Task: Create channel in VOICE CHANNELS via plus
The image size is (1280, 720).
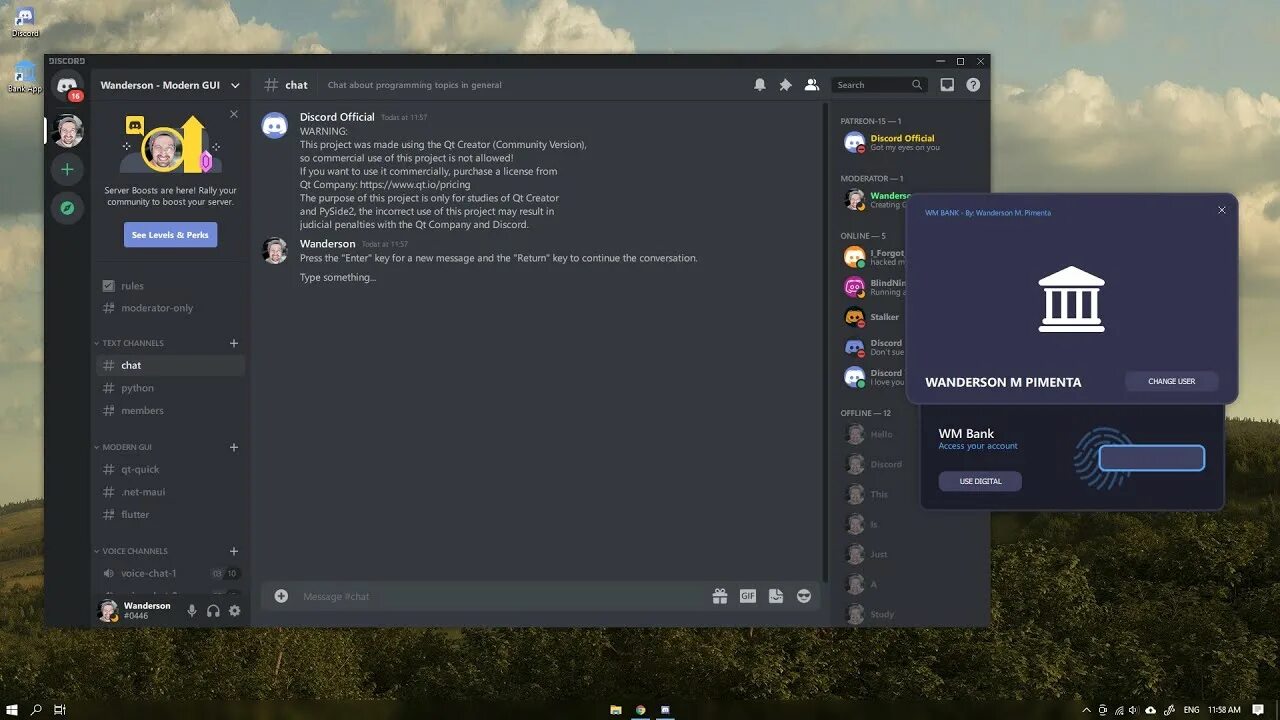Action: tap(234, 551)
